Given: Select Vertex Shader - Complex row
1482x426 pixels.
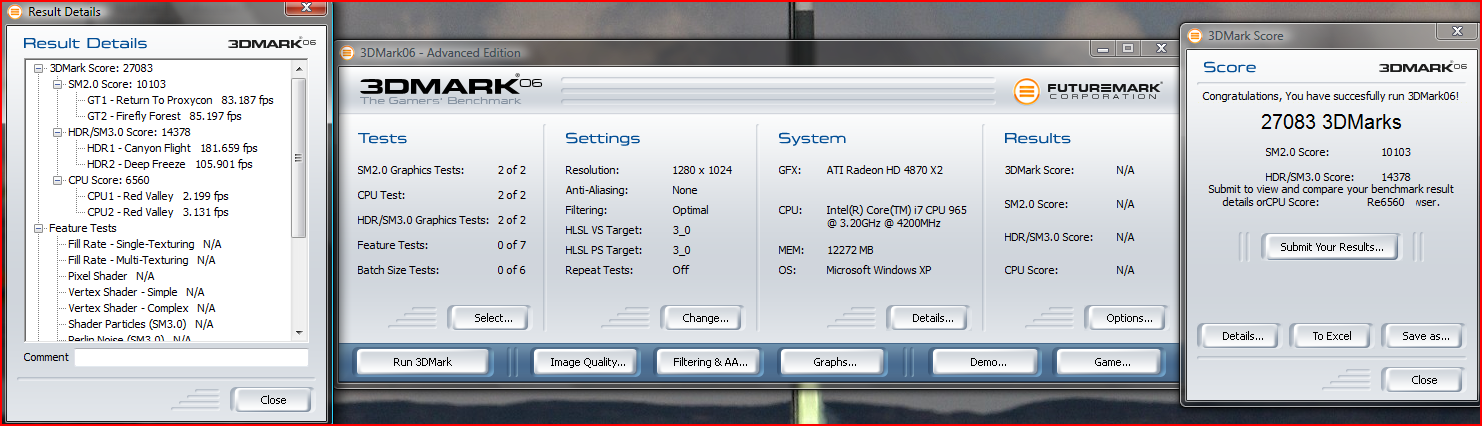Looking at the screenshot, I should tap(142, 308).
